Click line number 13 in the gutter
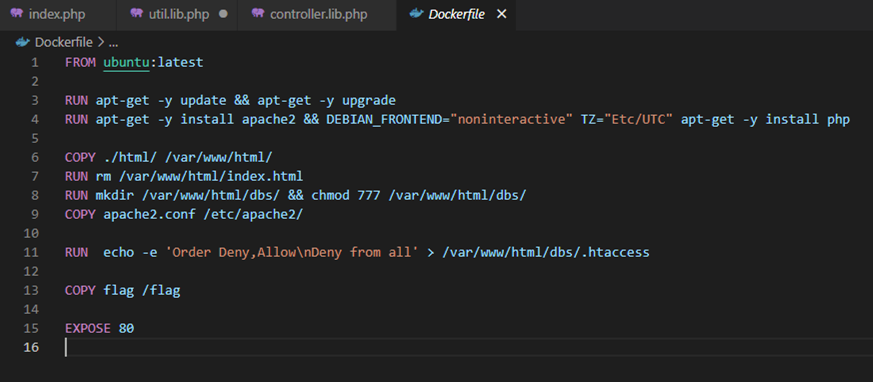 tap(32, 290)
